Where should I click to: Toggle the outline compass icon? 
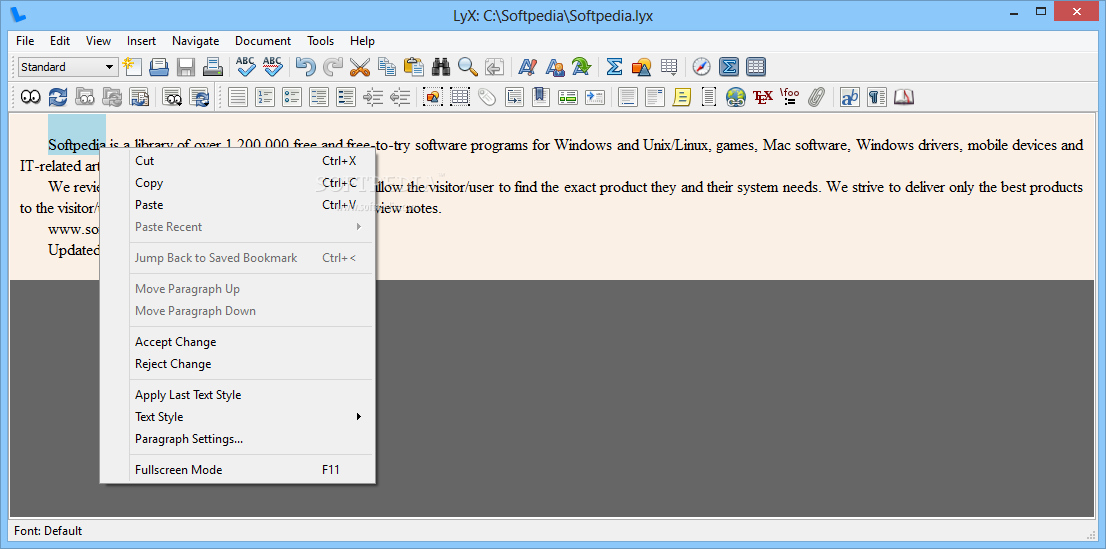tap(701, 67)
